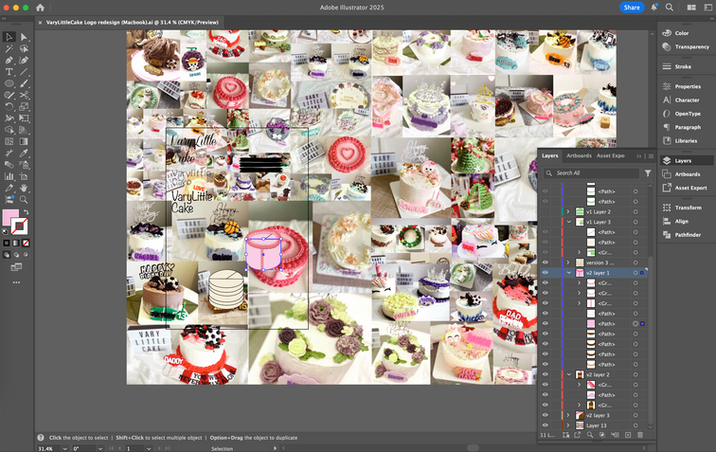Activate the Type tool
This screenshot has height=452, width=716.
click(x=9, y=72)
